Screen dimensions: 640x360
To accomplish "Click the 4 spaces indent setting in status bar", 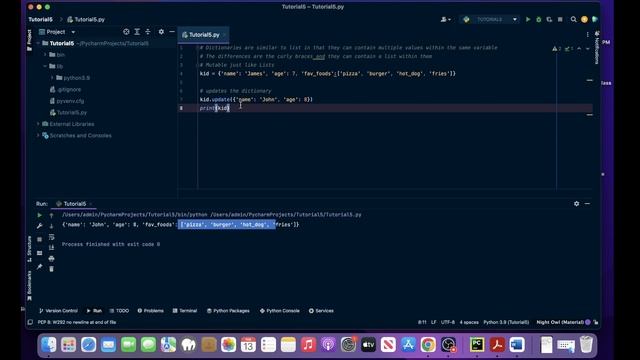I will coord(469,322).
